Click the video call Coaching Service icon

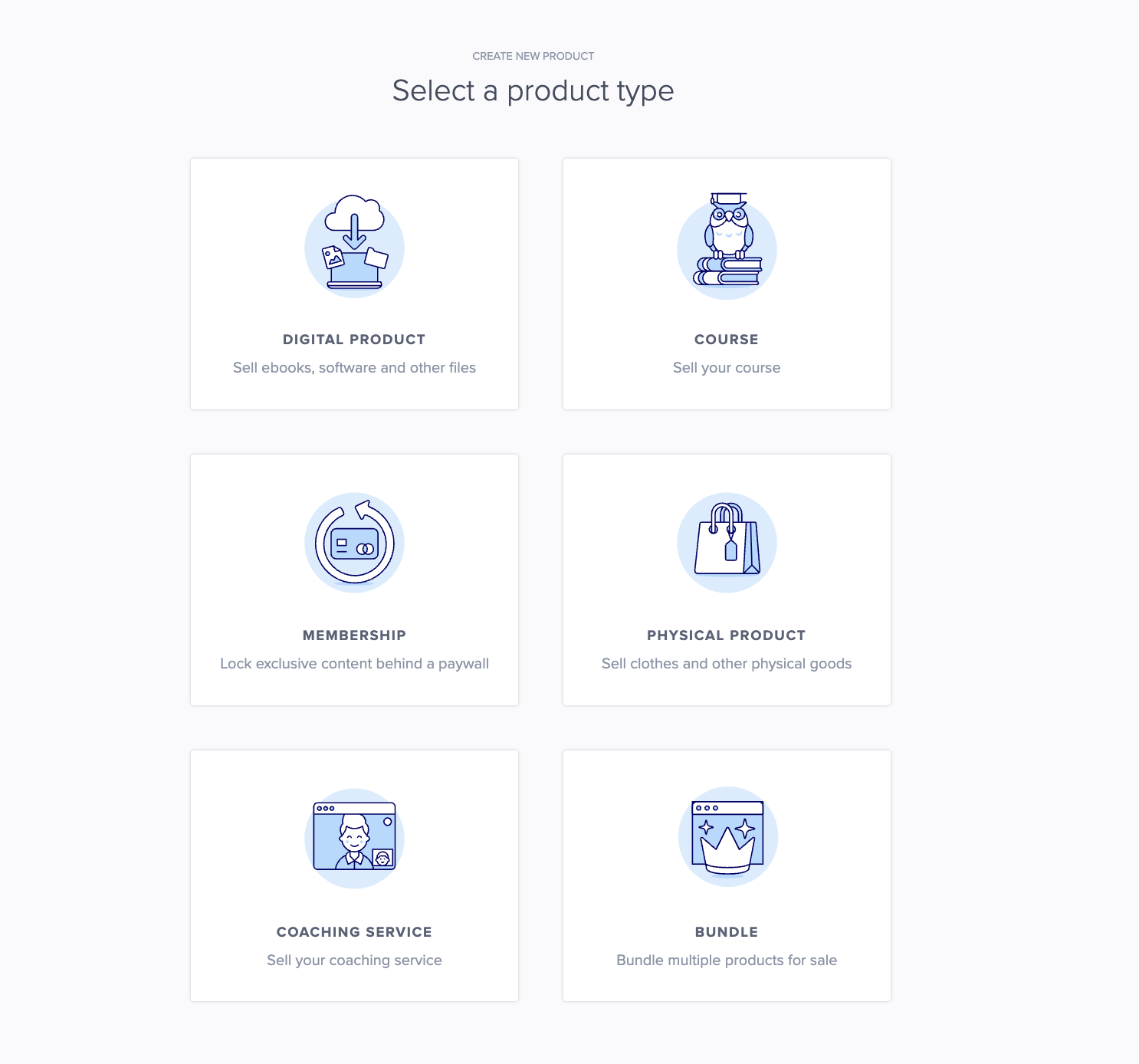[x=354, y=838]
